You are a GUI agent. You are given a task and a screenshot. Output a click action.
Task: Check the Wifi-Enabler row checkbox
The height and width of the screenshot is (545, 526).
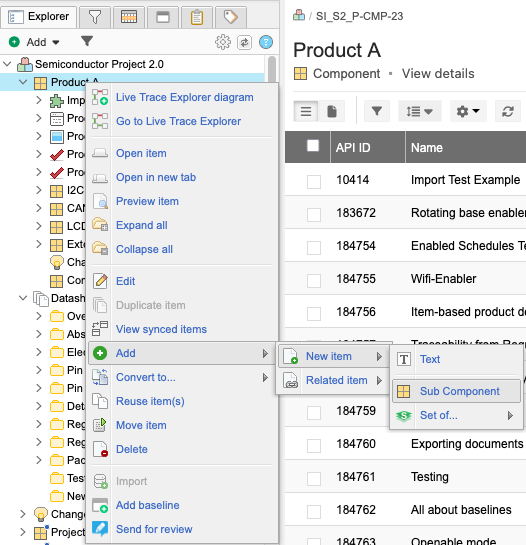pos(314,280)
